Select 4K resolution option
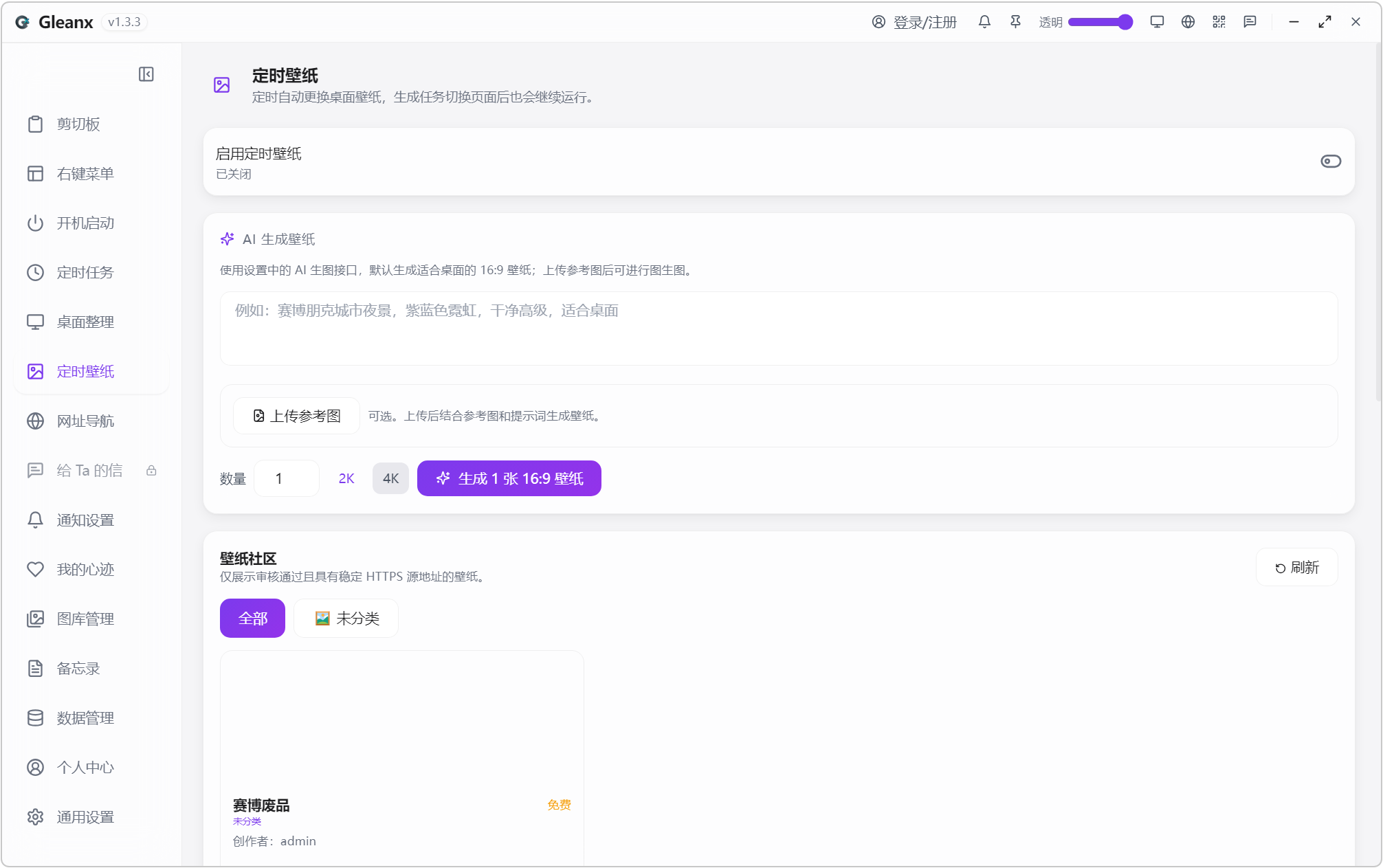The height and width of the screenshot is (868, 1383). click(390, 478)
